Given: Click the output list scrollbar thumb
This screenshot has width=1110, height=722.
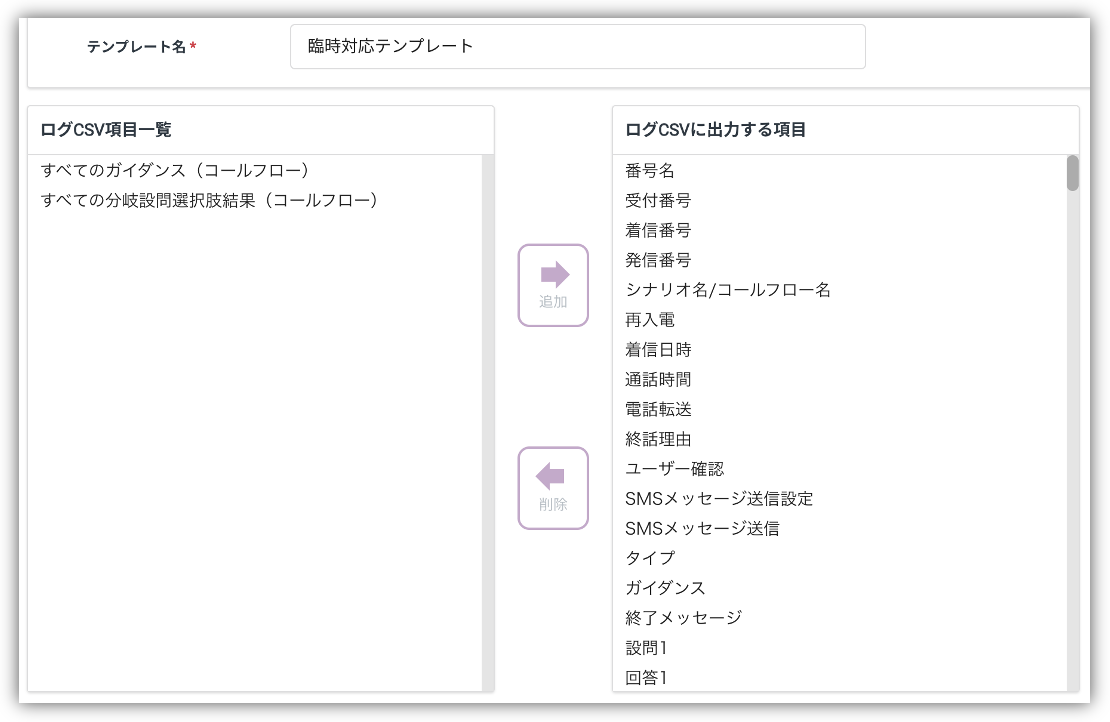Looking at the screenshot, I should (1072, 173).
